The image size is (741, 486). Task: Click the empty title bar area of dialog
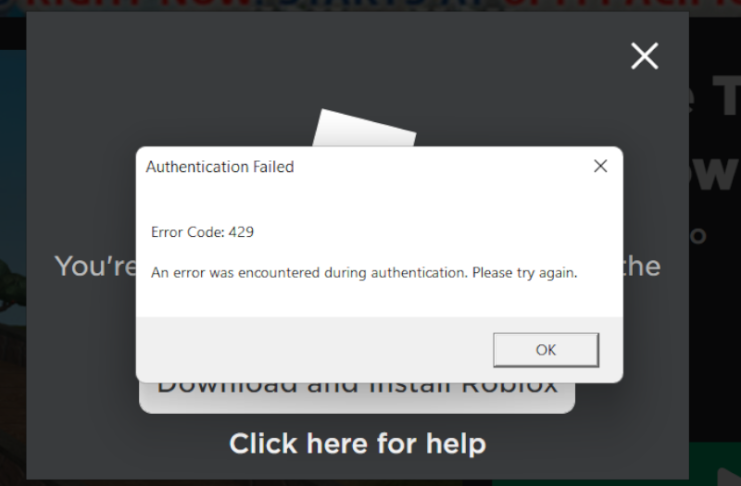coord(439,166)
